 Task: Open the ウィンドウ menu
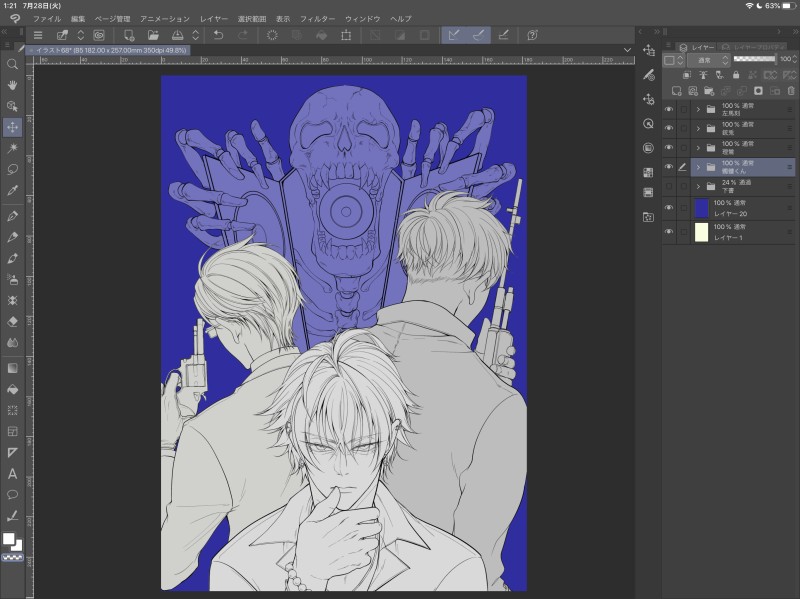point(363,19)
